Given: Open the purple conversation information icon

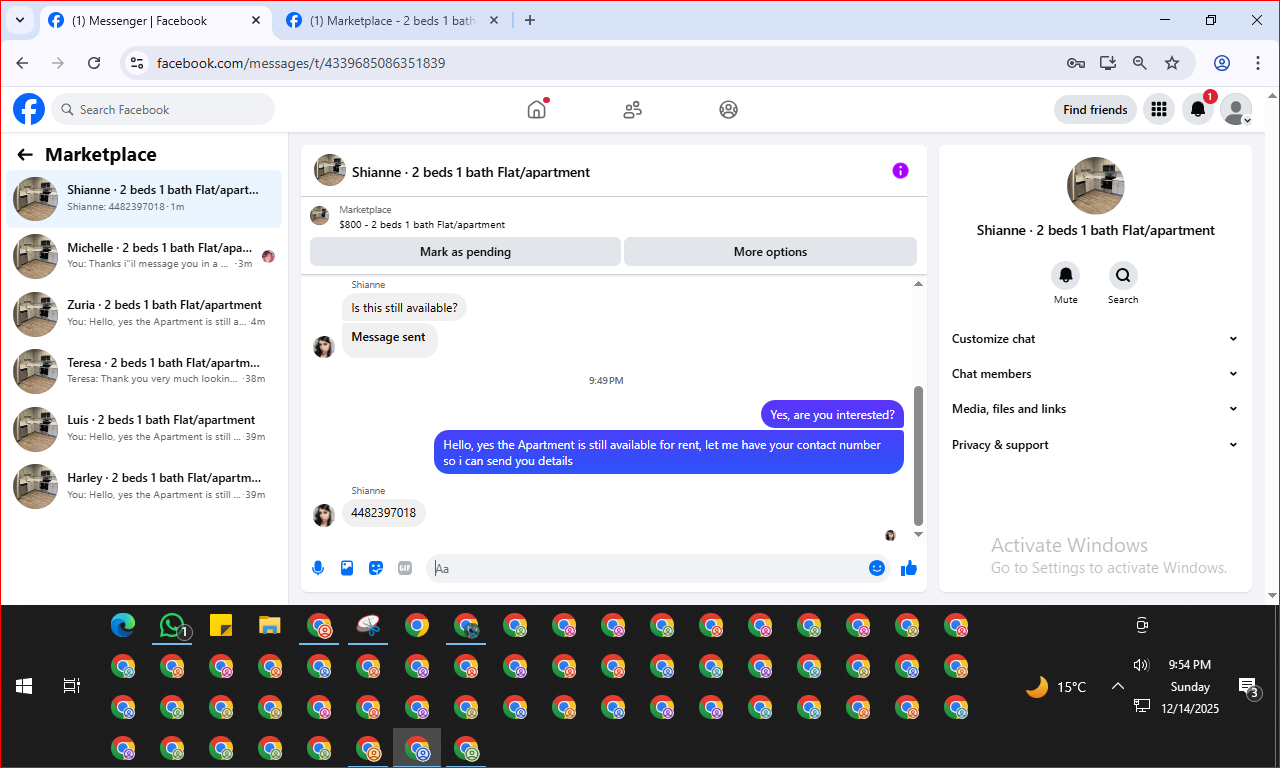Looking at the screenshot, I should [900, 171].
